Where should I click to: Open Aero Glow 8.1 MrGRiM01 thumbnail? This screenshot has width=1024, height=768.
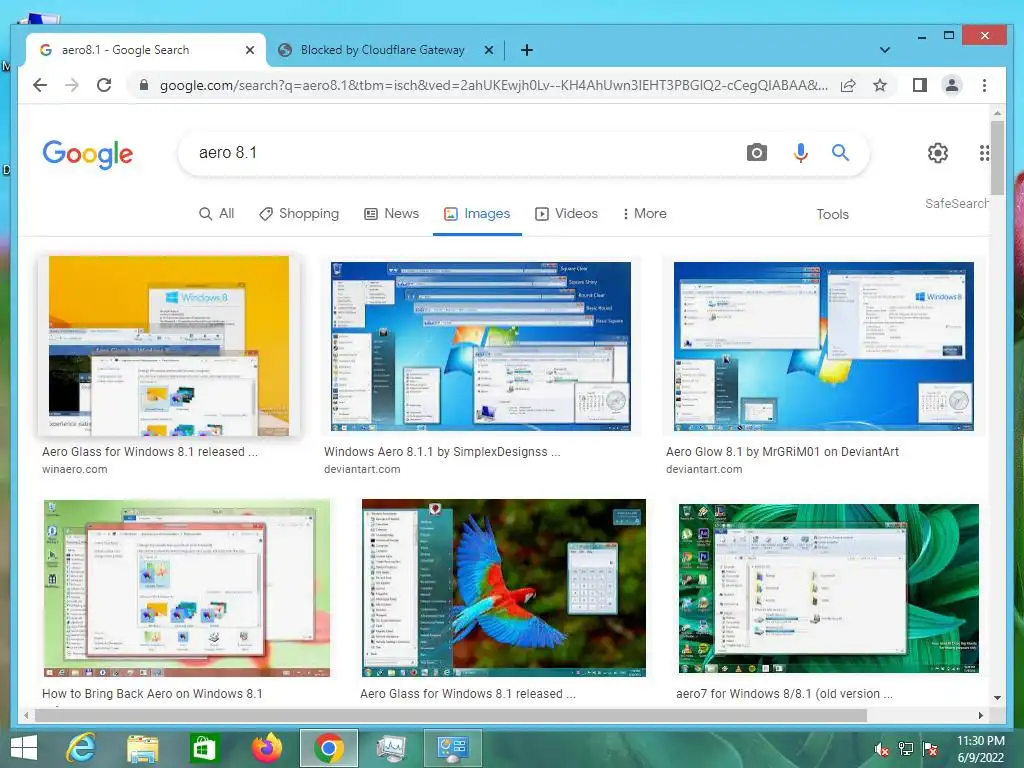(824, 346)
